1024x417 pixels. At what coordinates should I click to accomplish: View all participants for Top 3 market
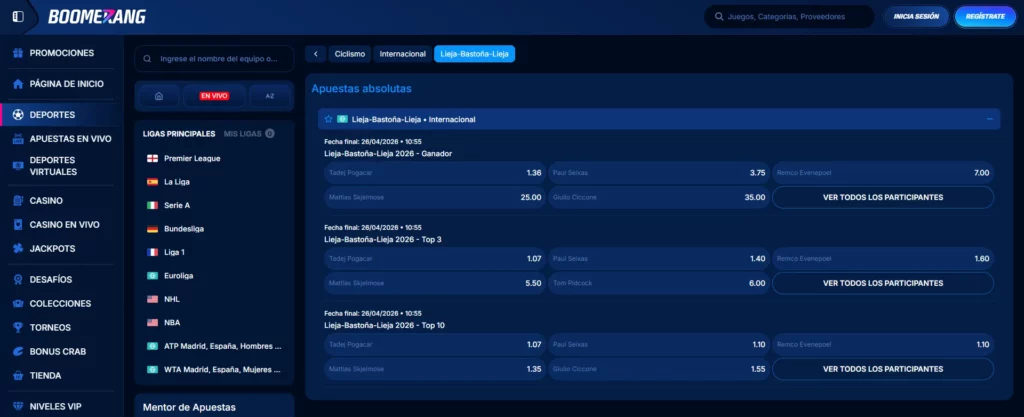883,283
